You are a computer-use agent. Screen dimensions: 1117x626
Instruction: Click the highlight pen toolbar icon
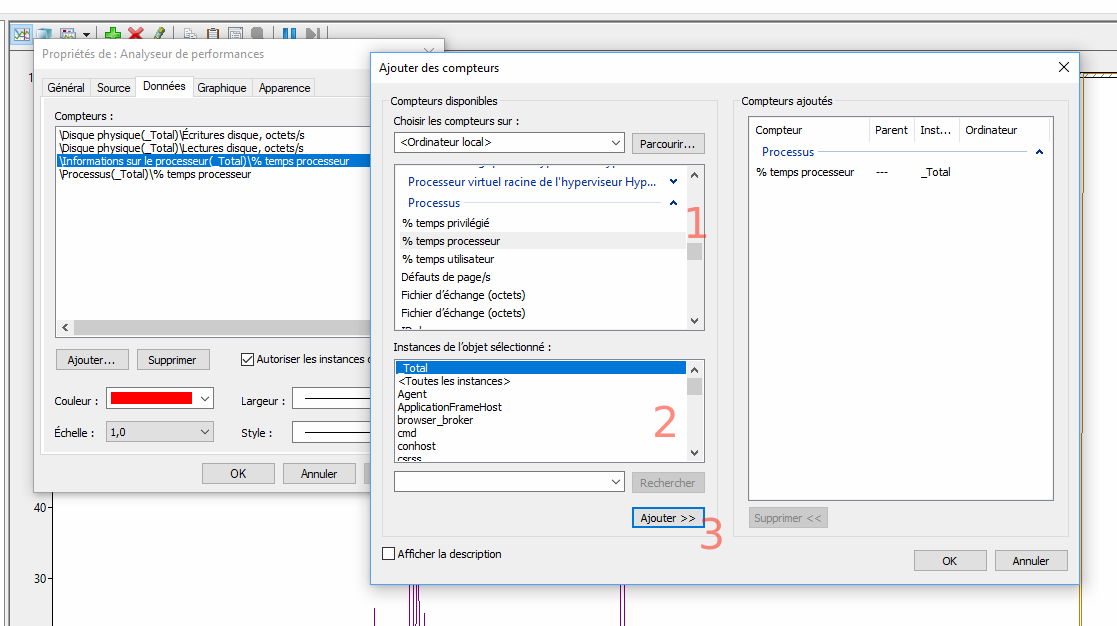pyautogui.click(x=159, y=34)
